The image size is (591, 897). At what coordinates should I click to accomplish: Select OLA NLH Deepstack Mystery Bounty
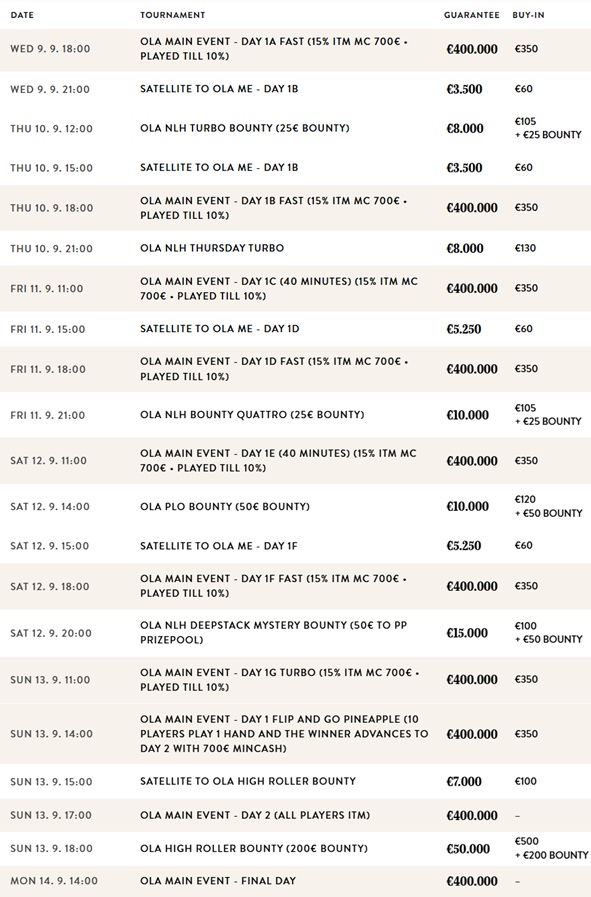coord(273,632)
